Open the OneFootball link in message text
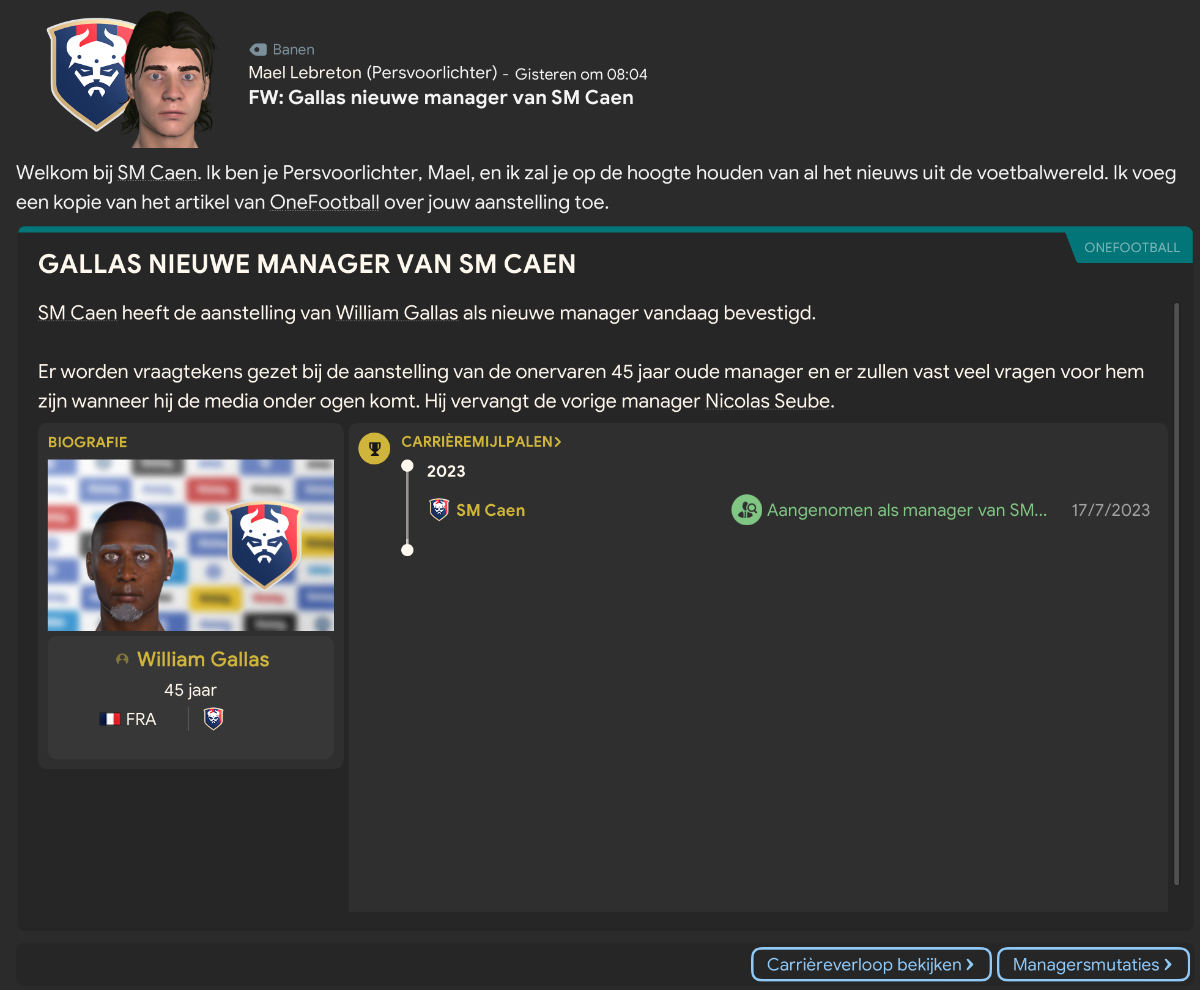Viewport: 1200px width, 990px height. 325,202
